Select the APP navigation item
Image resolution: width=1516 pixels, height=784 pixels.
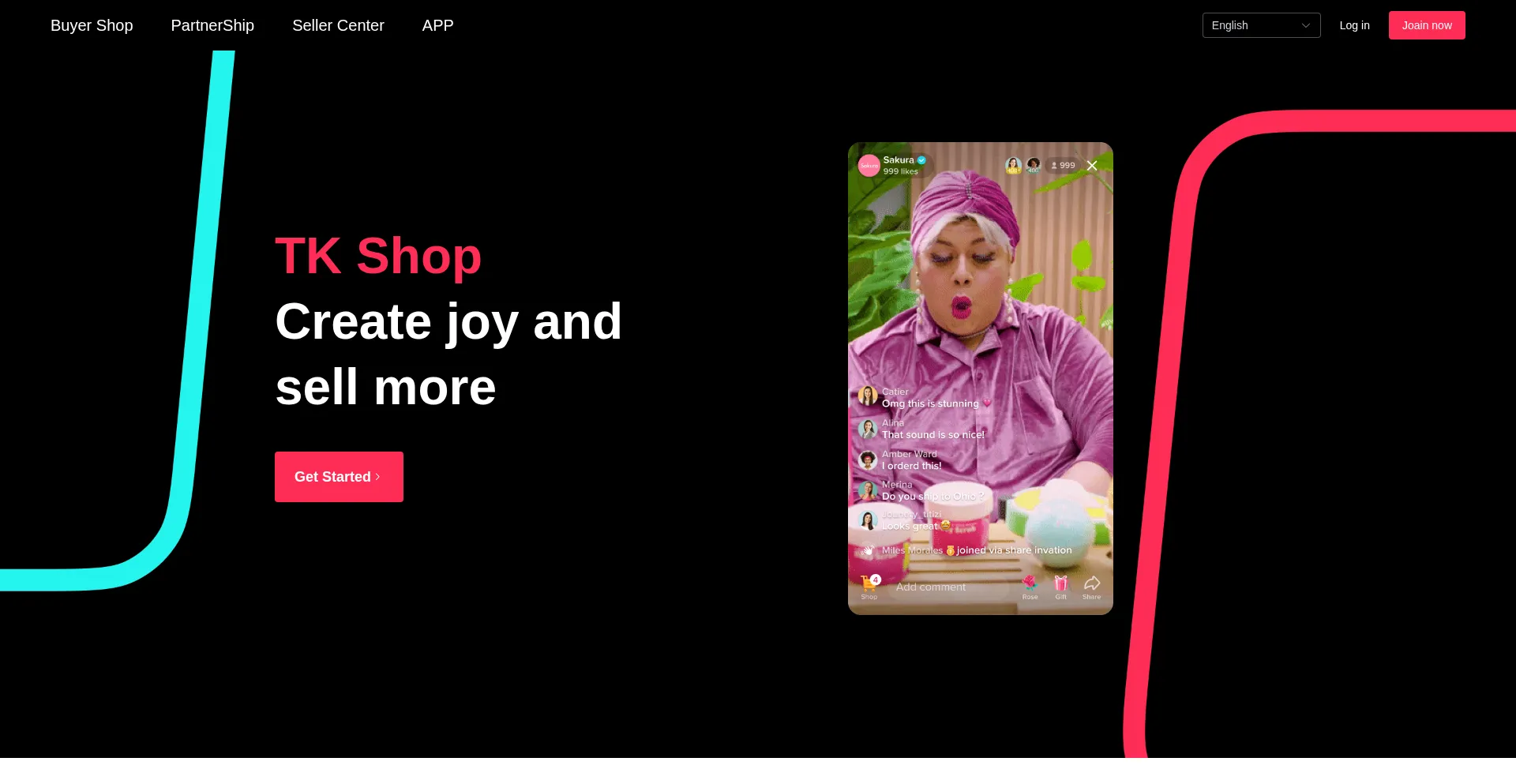pos(437,25)
